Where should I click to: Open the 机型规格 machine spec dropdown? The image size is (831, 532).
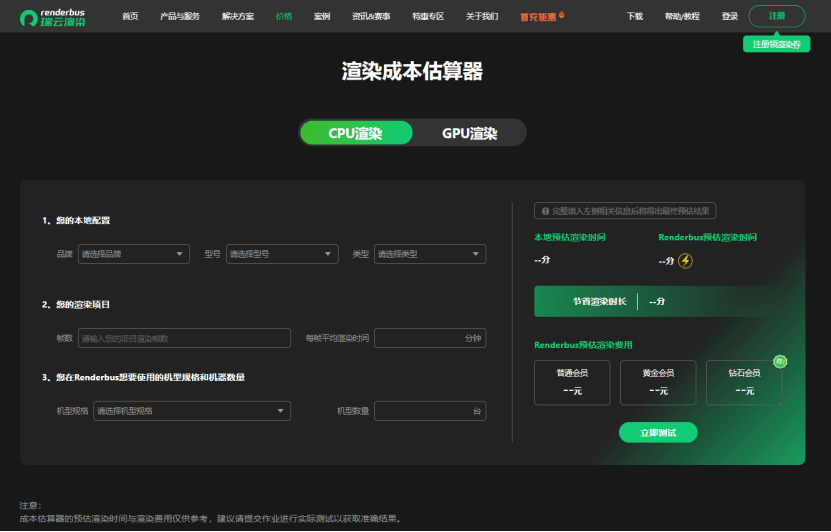click(192, 411)
